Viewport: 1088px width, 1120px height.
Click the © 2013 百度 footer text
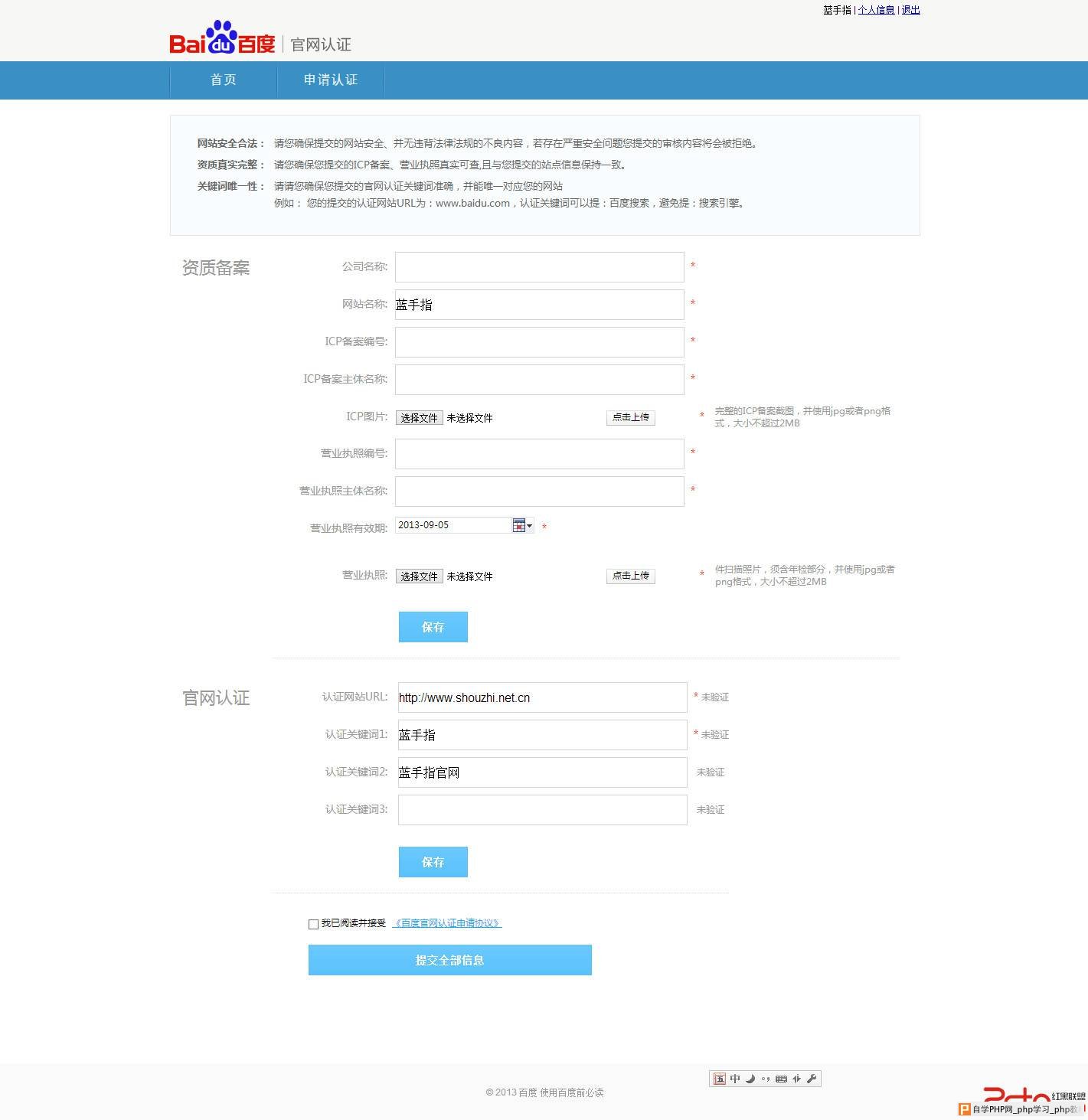[x=511, y=1092]
